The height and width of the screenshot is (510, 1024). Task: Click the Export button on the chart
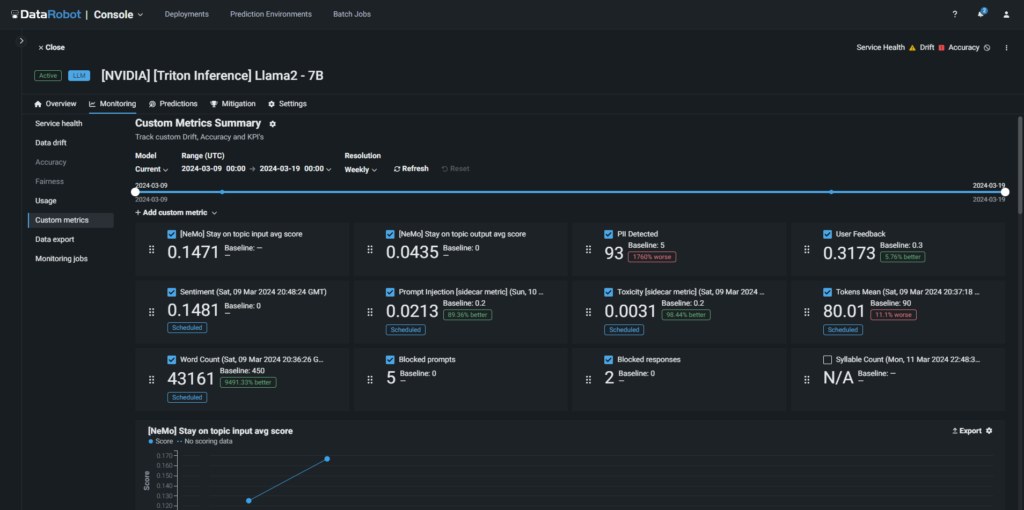(965, 431)
